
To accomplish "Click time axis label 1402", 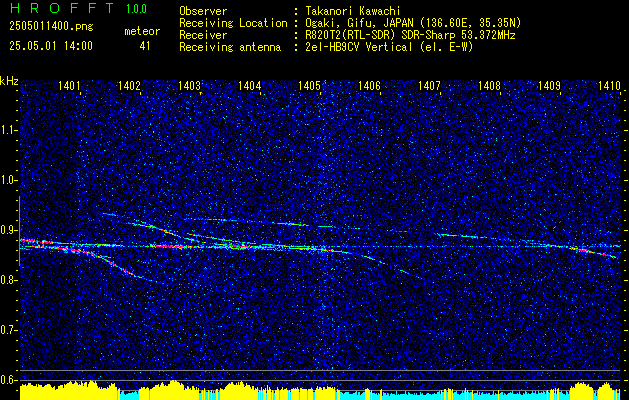I will [130, 85].
